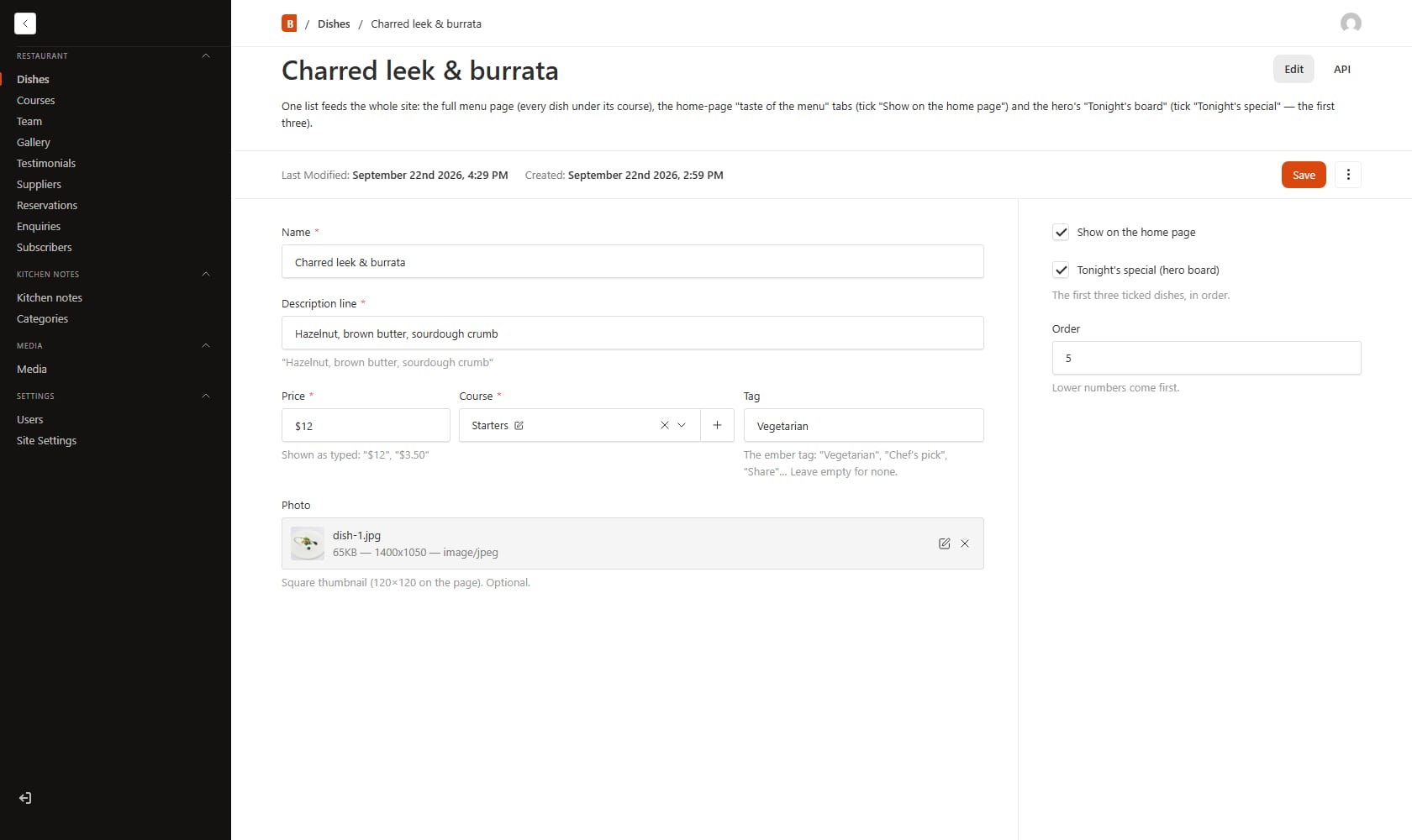Clear the selected Starters course

(x=664, y=425)
